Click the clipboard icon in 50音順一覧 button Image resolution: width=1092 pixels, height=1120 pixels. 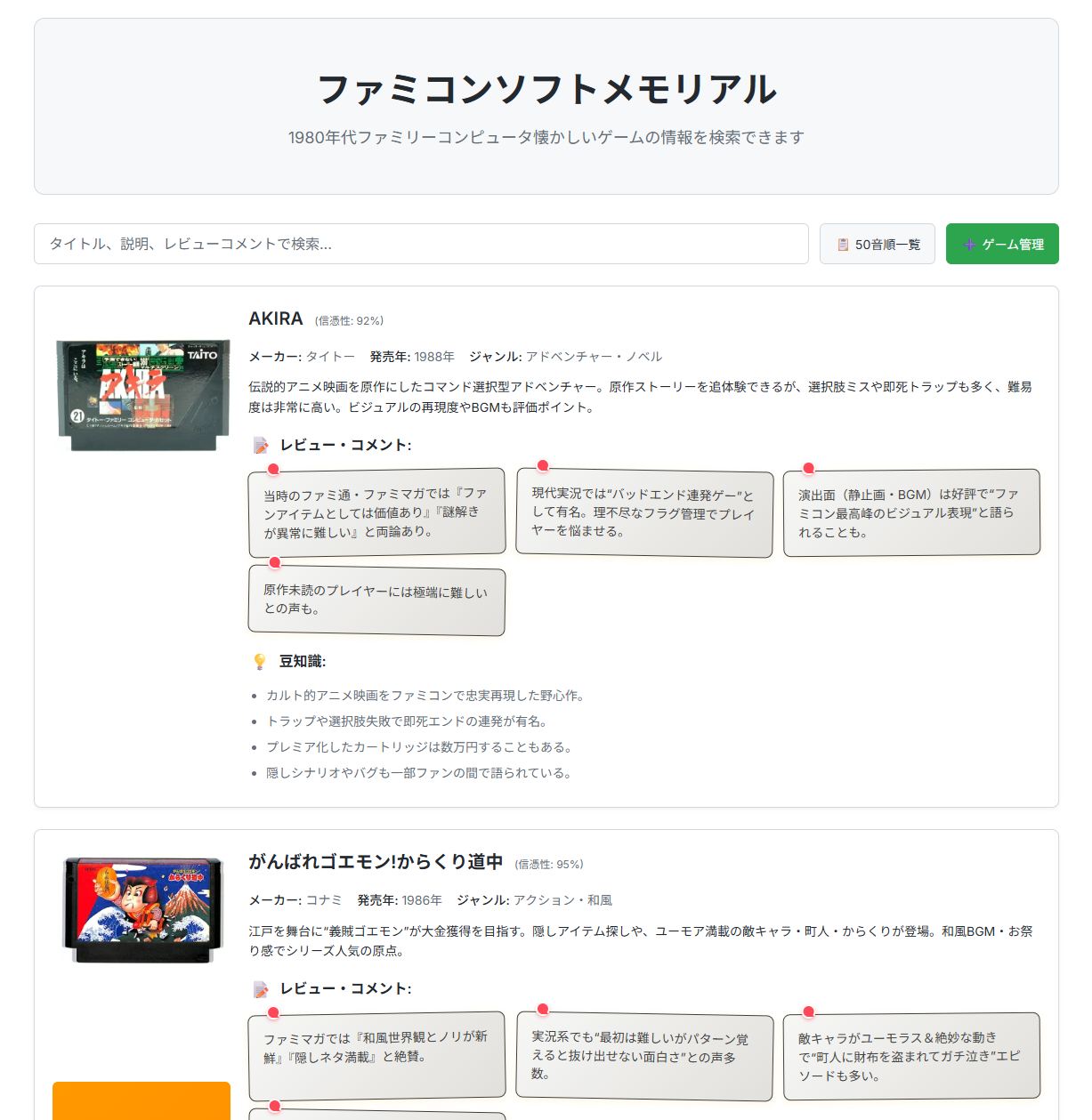[x=843, y=245]
